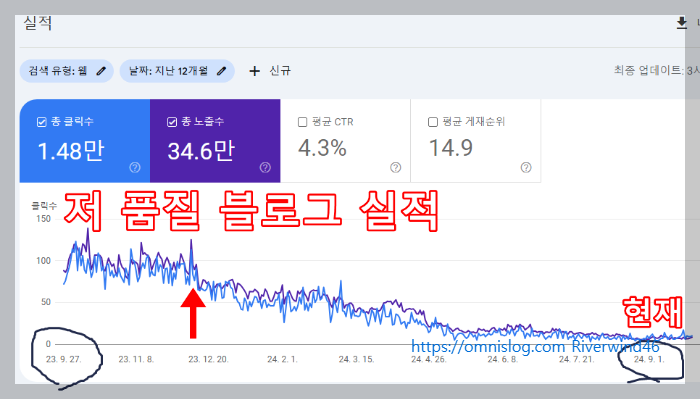Open help icon on 총 노출수 card
This screenshot has height=399, width=700.
click(x=265, y=167)
